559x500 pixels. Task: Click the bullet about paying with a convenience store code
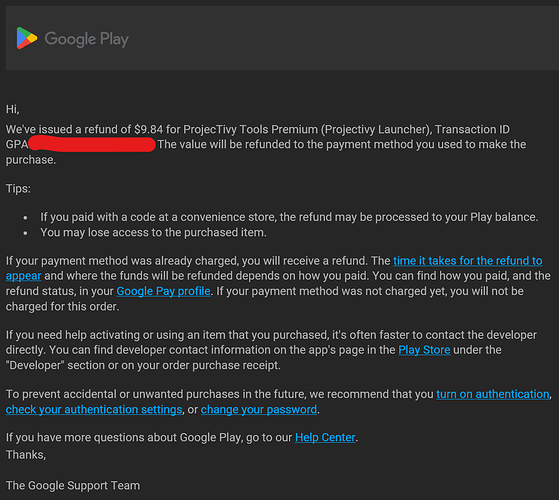(289, 217)
